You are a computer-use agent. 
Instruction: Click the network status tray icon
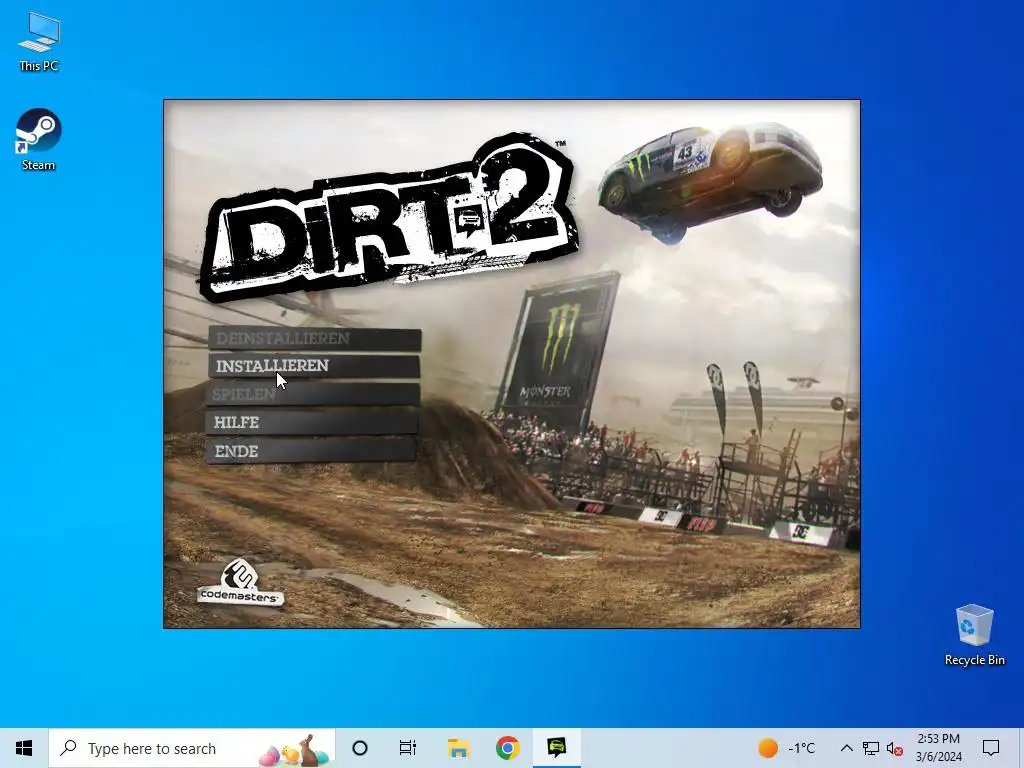pyautogui.click(x=871, y=748)
